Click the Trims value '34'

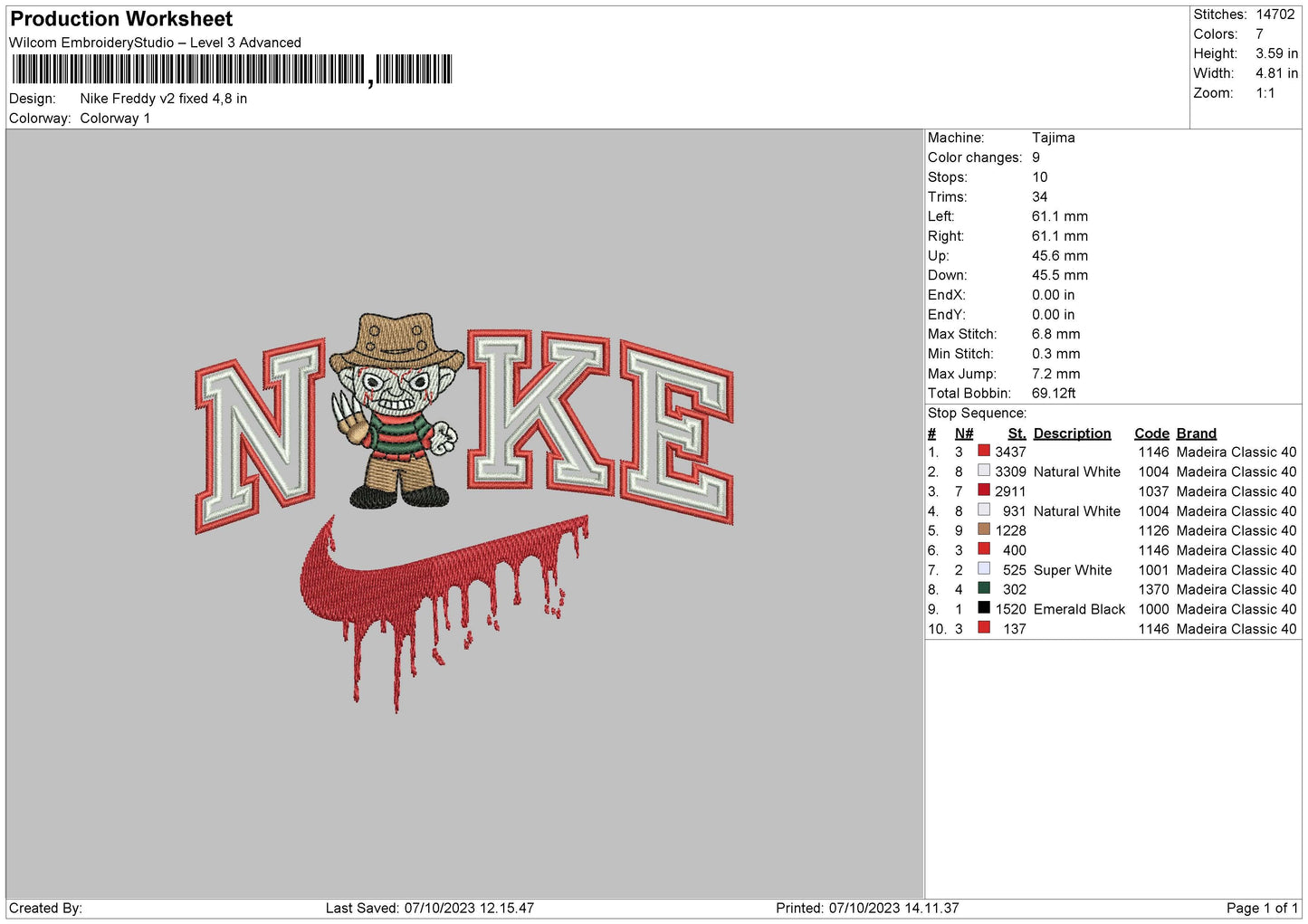pos(1040,197)
